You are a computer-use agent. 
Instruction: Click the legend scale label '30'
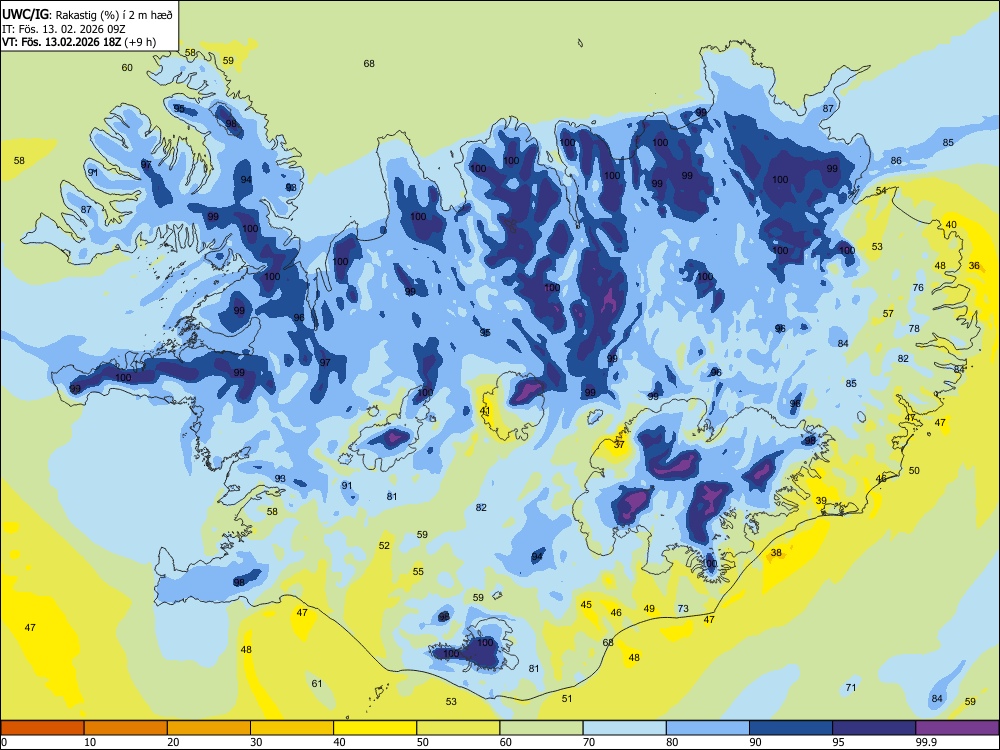tap(256, 742)
